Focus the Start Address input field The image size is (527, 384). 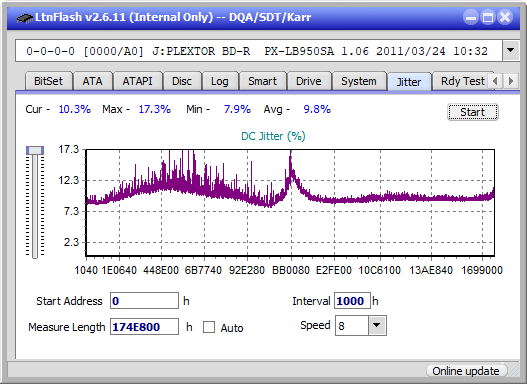click(144, 301)
